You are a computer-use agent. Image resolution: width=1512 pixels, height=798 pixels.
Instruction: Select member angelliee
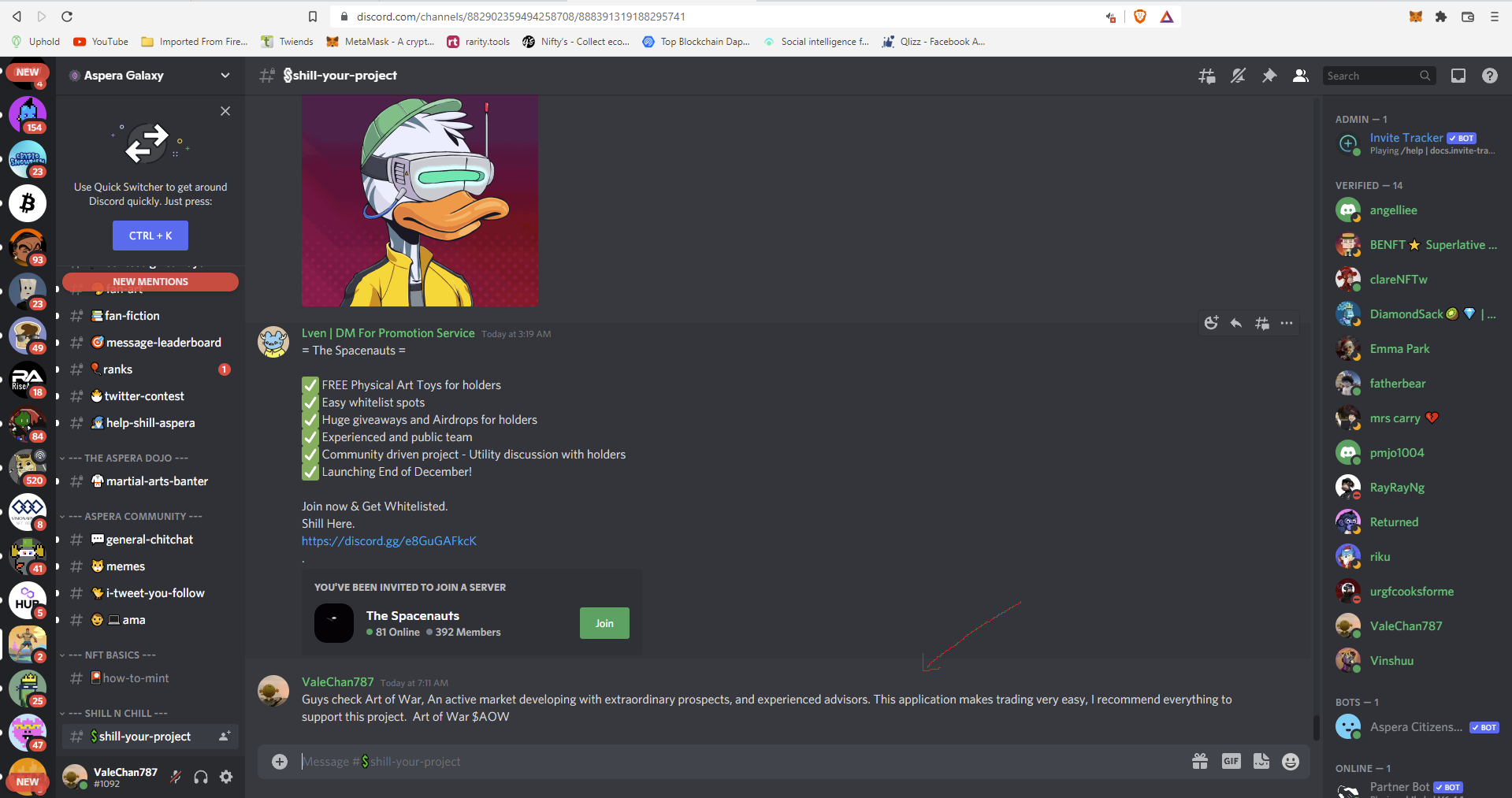pyautogui.click(x=1417, y=210)
